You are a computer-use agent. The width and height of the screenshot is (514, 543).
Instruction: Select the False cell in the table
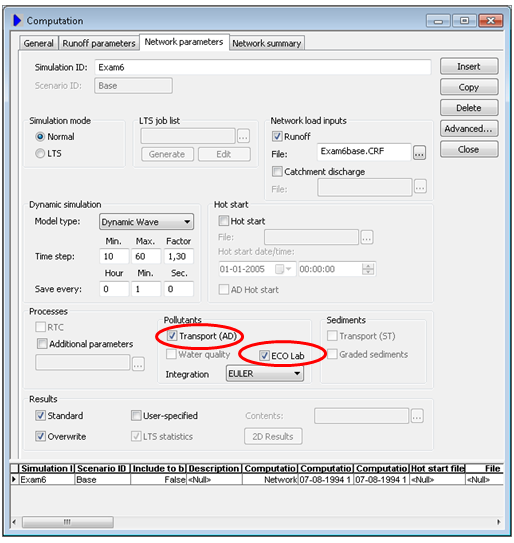(x=158, y=480)
